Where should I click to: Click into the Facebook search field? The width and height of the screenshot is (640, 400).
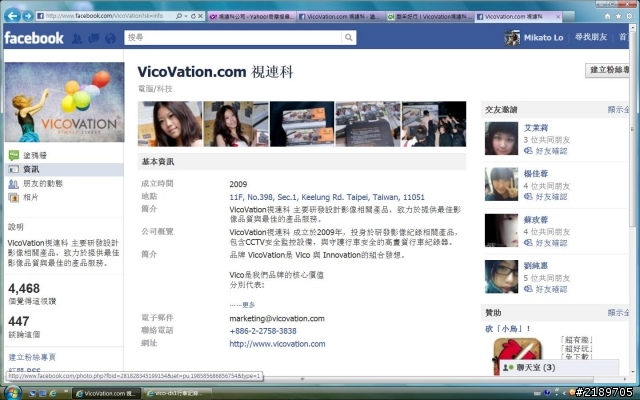pos(234,38)
